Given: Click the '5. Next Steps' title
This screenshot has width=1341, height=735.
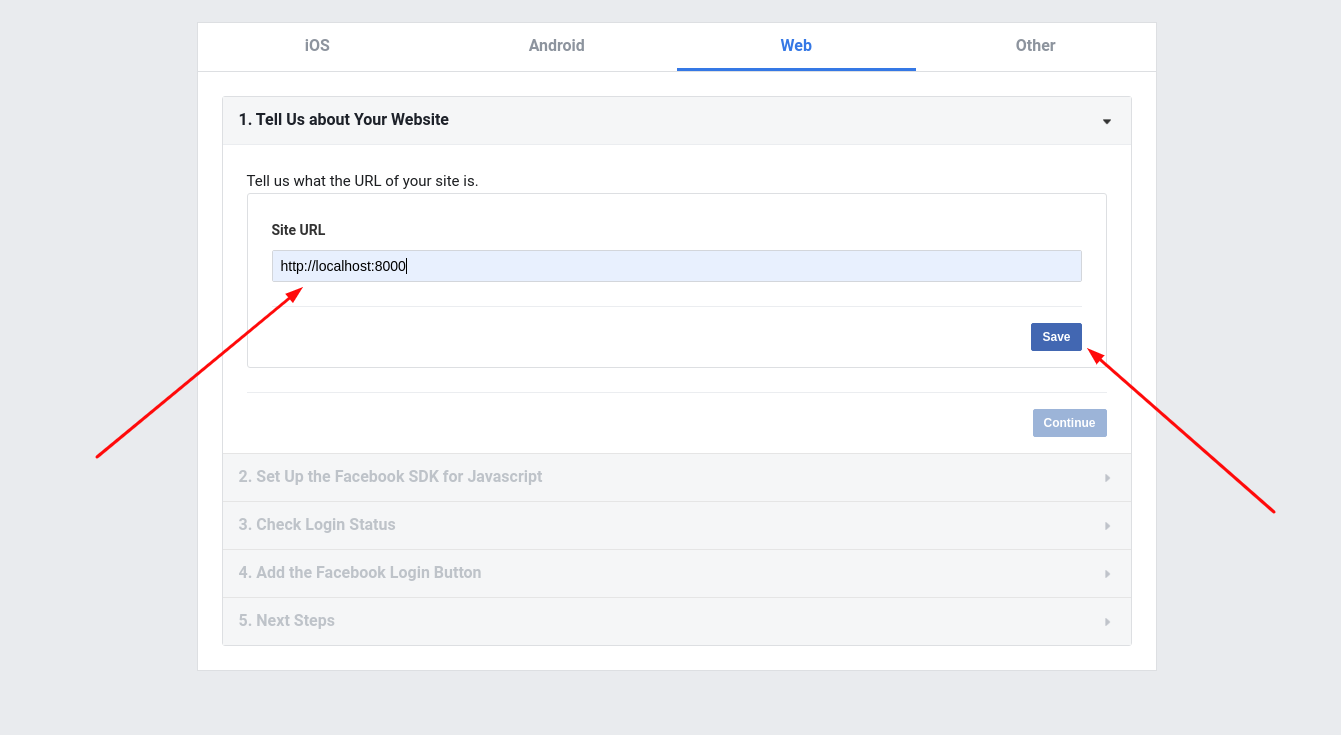Looking at the screenshot, I should point(287,621).
